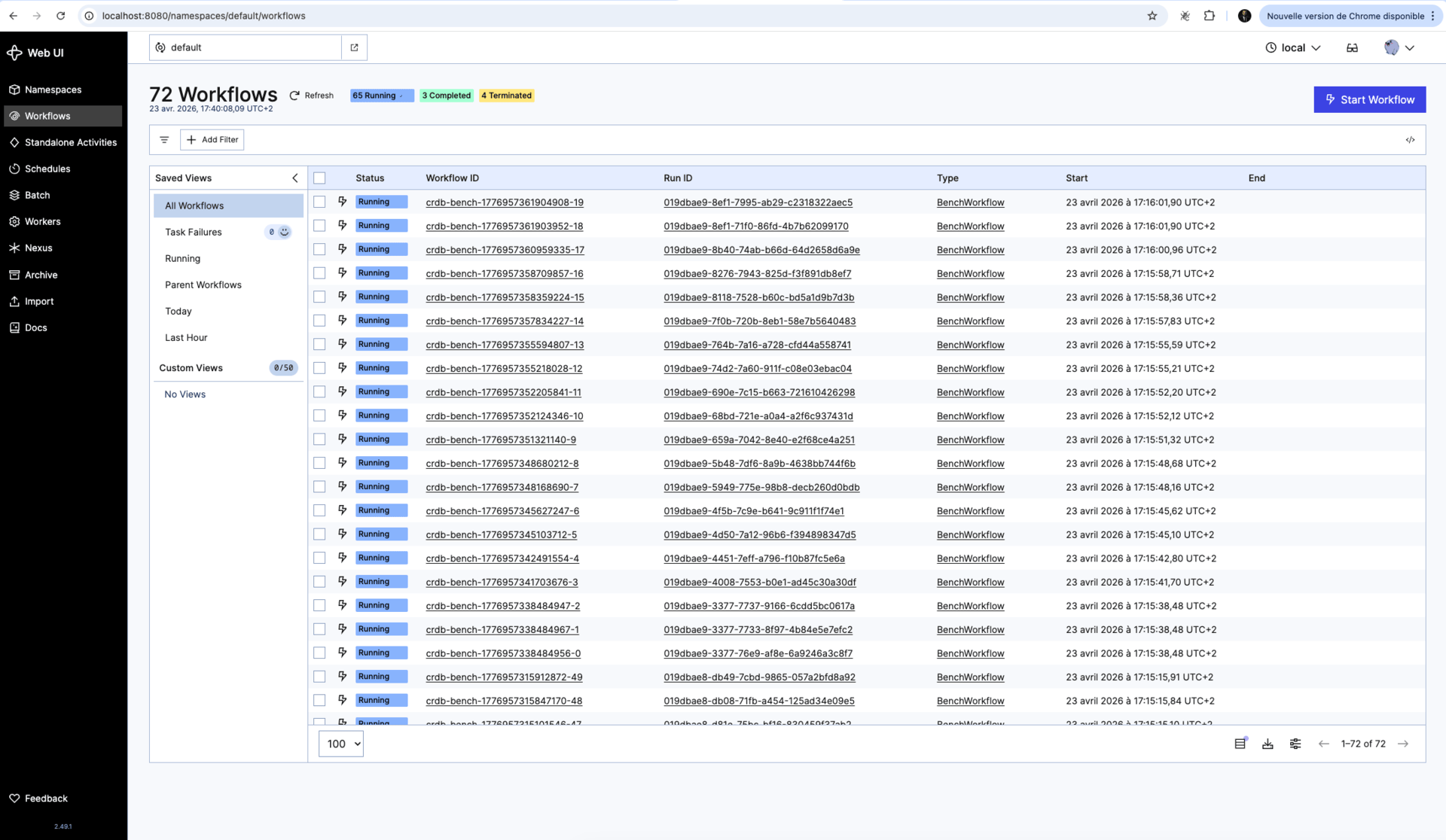Viewport: 1446px width, 840px height.
Task: Open the Namespaces section in sidebar
Action: click(53, 89)
